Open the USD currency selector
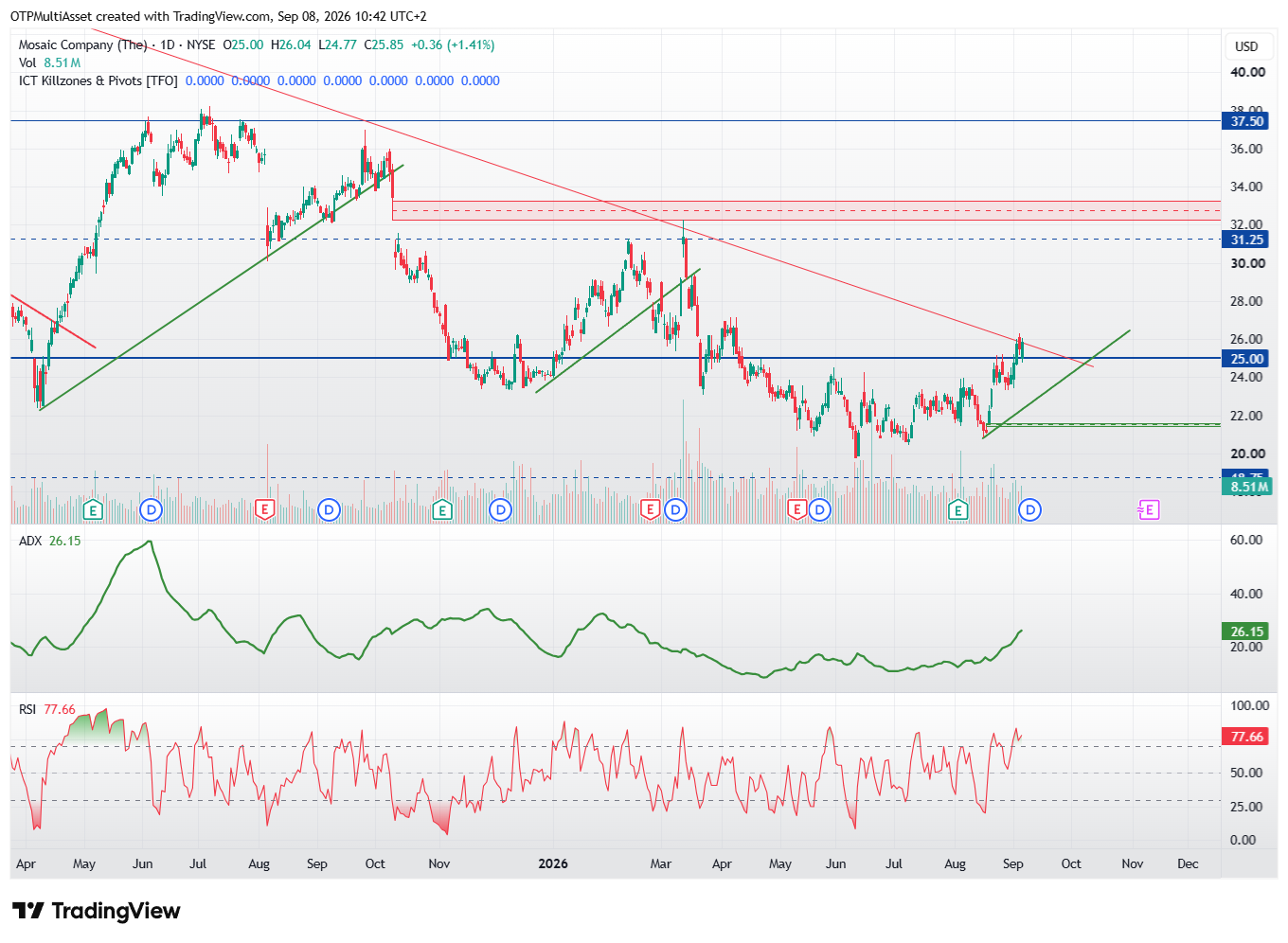 [x=1246, y=46]
